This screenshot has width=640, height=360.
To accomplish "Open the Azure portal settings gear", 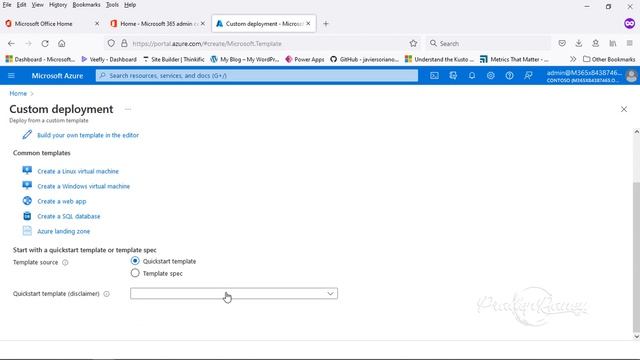I will click(491, 76).
